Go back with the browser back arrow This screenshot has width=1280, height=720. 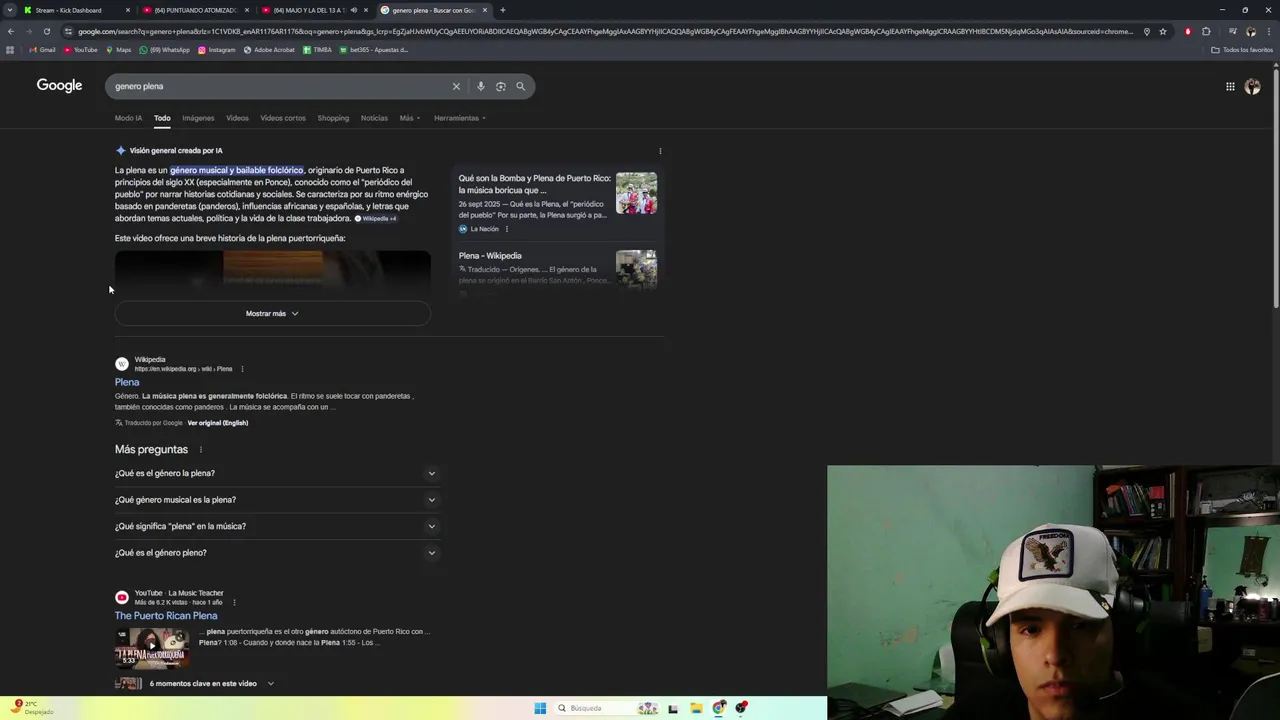[10, 31]
